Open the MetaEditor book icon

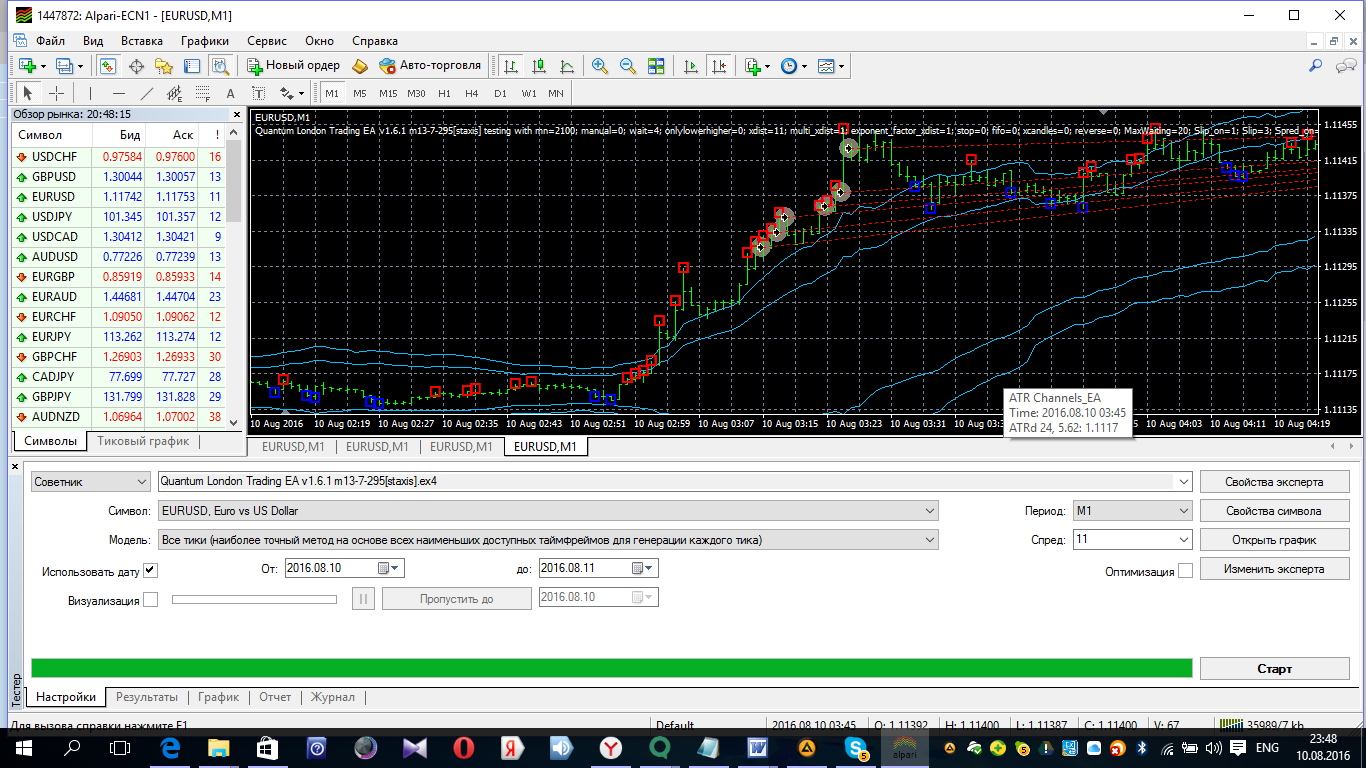(x=360, y=65)
